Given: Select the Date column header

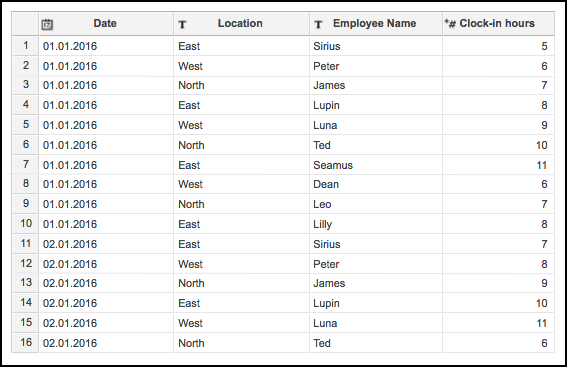Looking at the screenshot, I should pyautogui.click(x=106, y=24).
